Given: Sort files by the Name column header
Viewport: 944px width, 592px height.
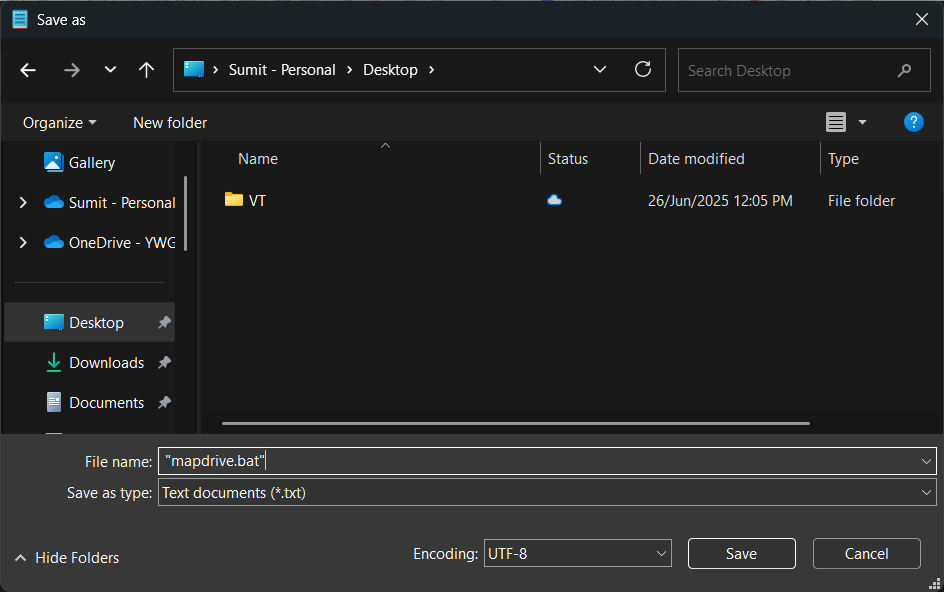Looking at the screenshot, I should tap(257, 158).
